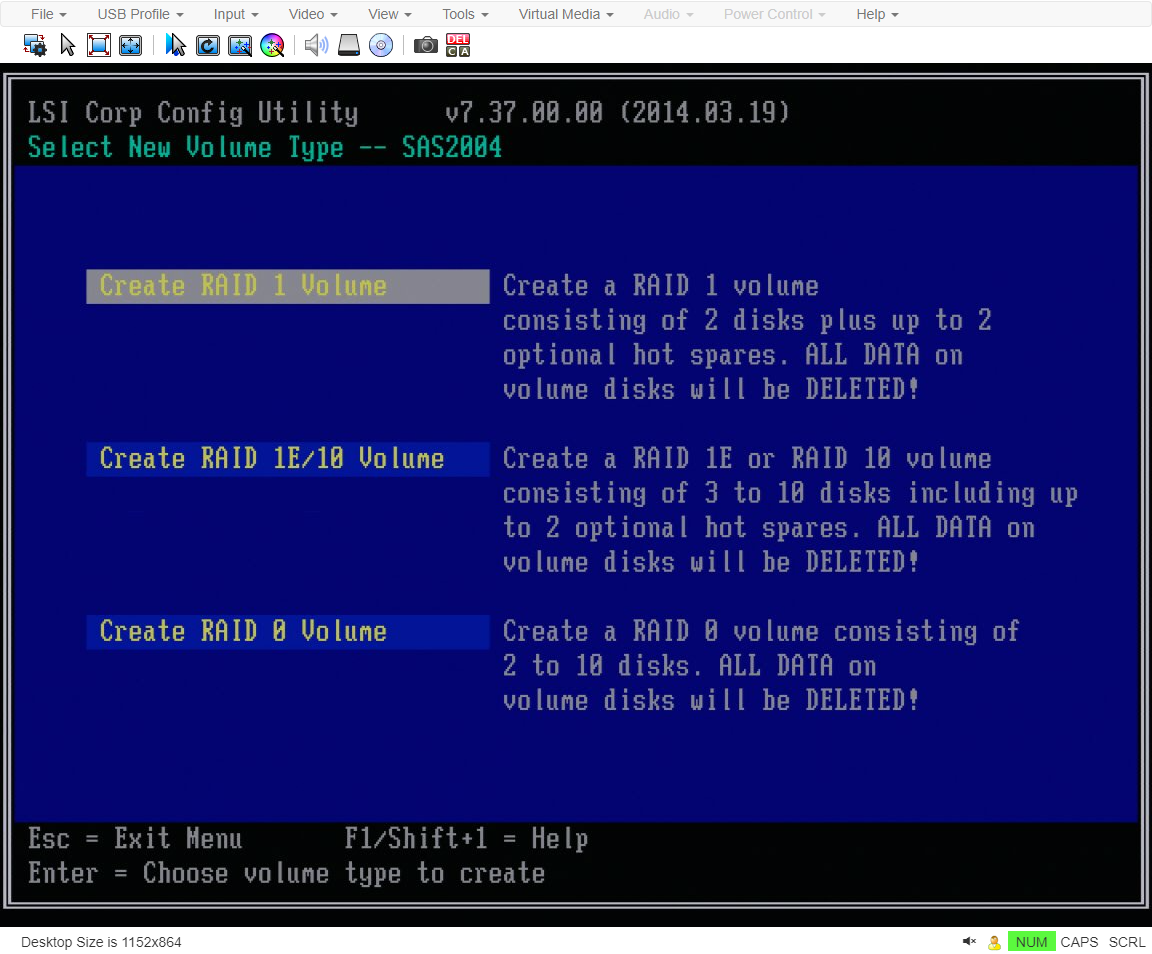The image size is (1152, 954).
Task: Click the Ctrl+Alt+Del icon
Action: point(458,46)
